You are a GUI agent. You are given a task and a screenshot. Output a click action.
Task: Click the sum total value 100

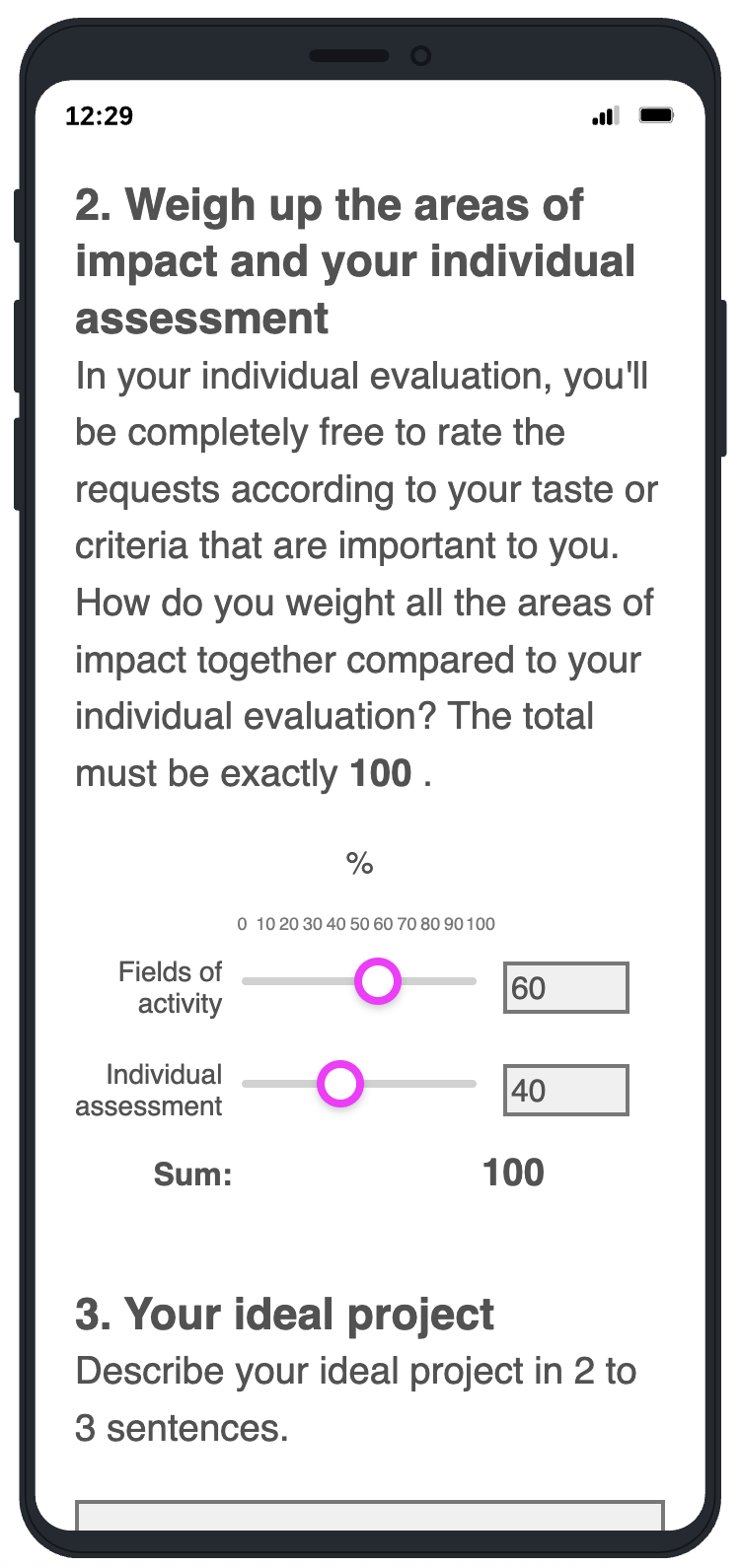point(513,1173)
